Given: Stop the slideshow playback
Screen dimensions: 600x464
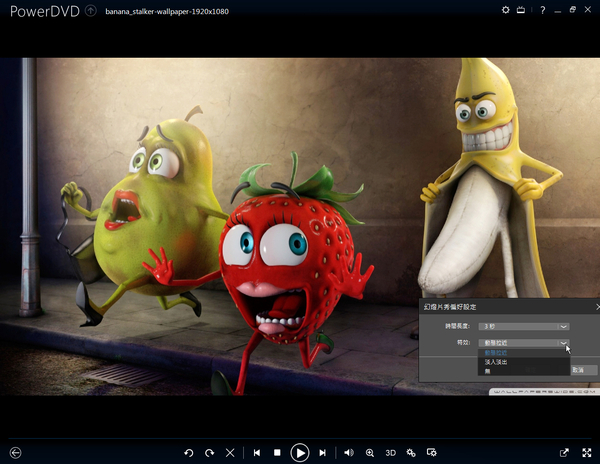Looking at the screenshot, I should pos(278,453).
